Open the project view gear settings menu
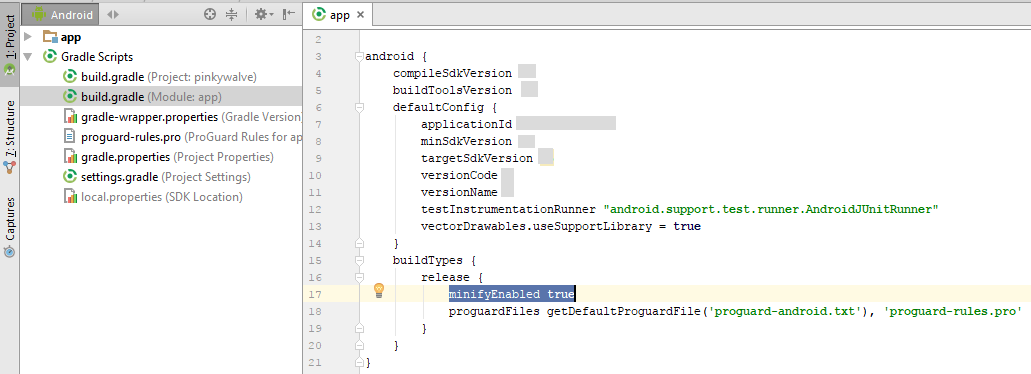 [x=264, y=14]
